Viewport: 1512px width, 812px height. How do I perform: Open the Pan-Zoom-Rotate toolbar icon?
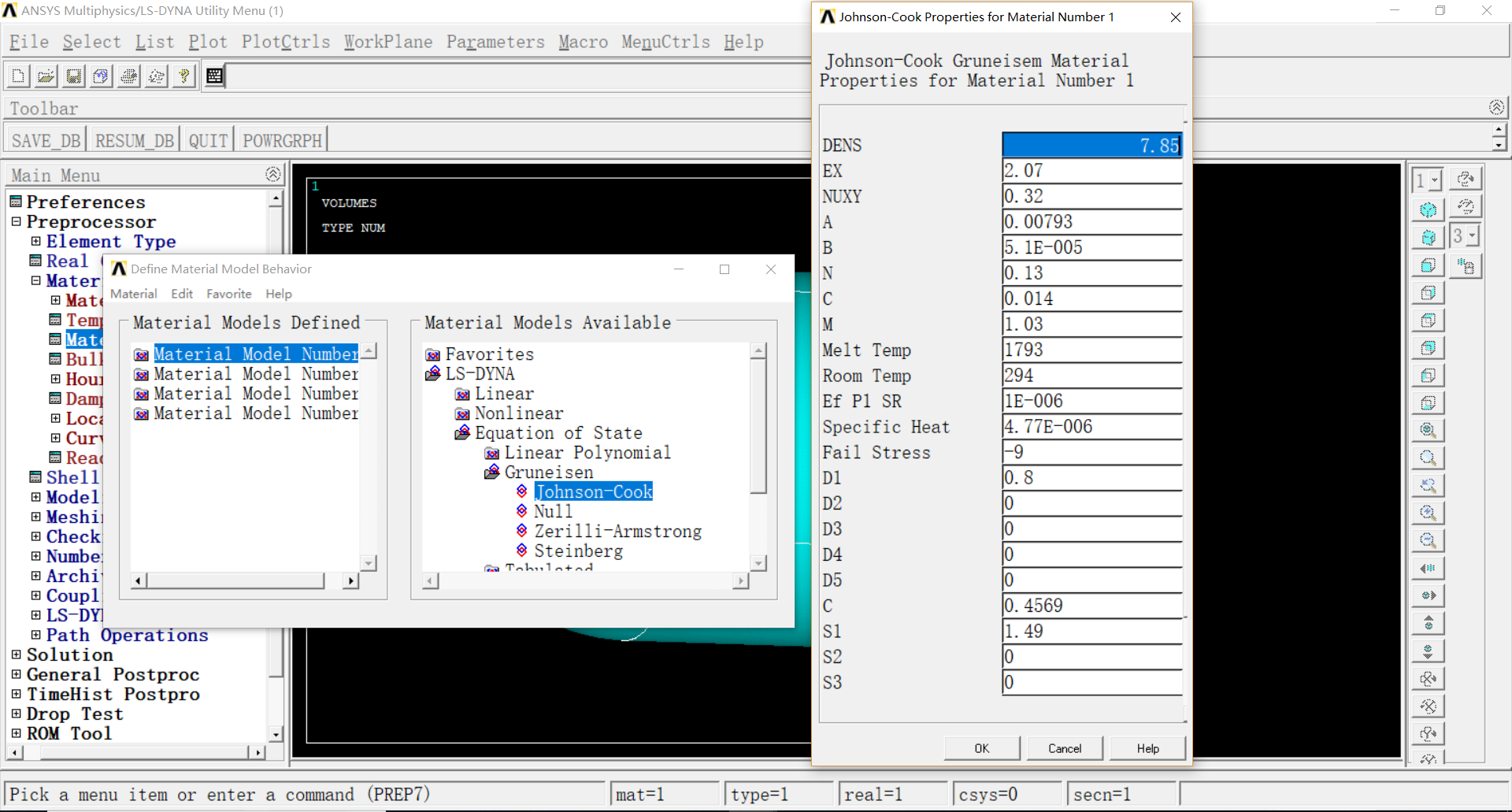coord(101,76)
